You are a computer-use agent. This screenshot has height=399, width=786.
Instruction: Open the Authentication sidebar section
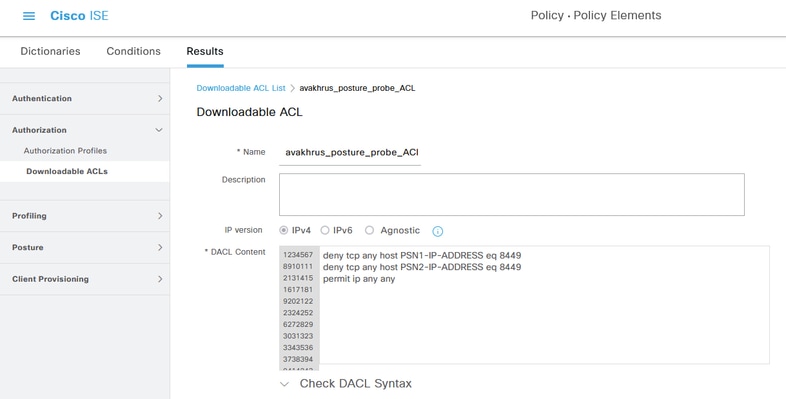(x=85, y=98)
